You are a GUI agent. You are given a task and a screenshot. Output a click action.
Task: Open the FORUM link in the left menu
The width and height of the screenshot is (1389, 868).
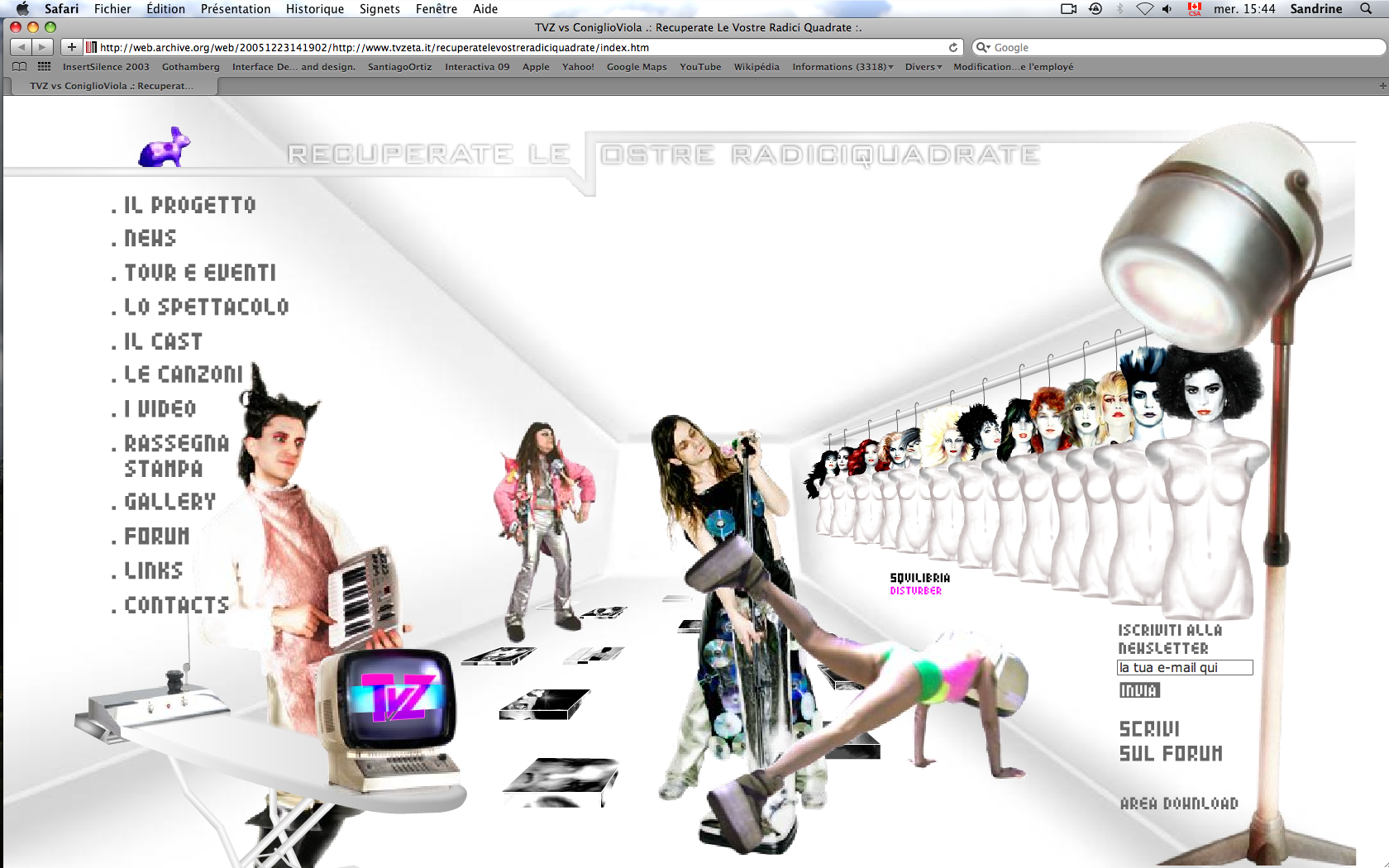156,536
